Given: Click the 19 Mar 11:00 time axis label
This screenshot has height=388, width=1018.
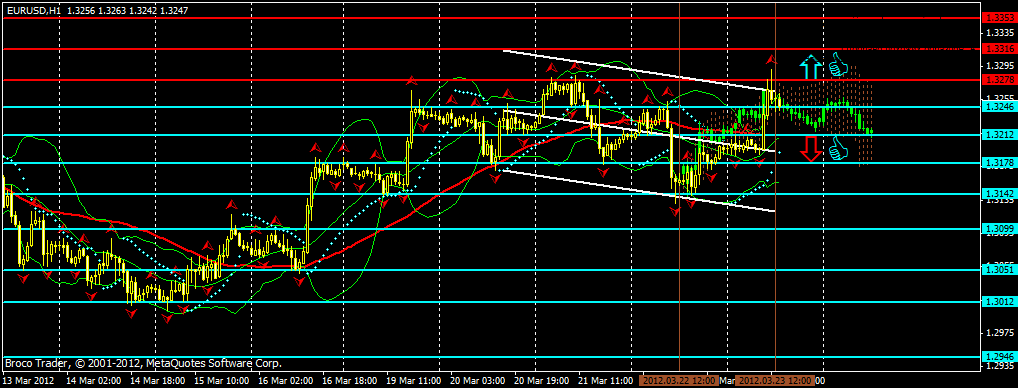Looking at the screenshot, I should click(x=414, y=380).
